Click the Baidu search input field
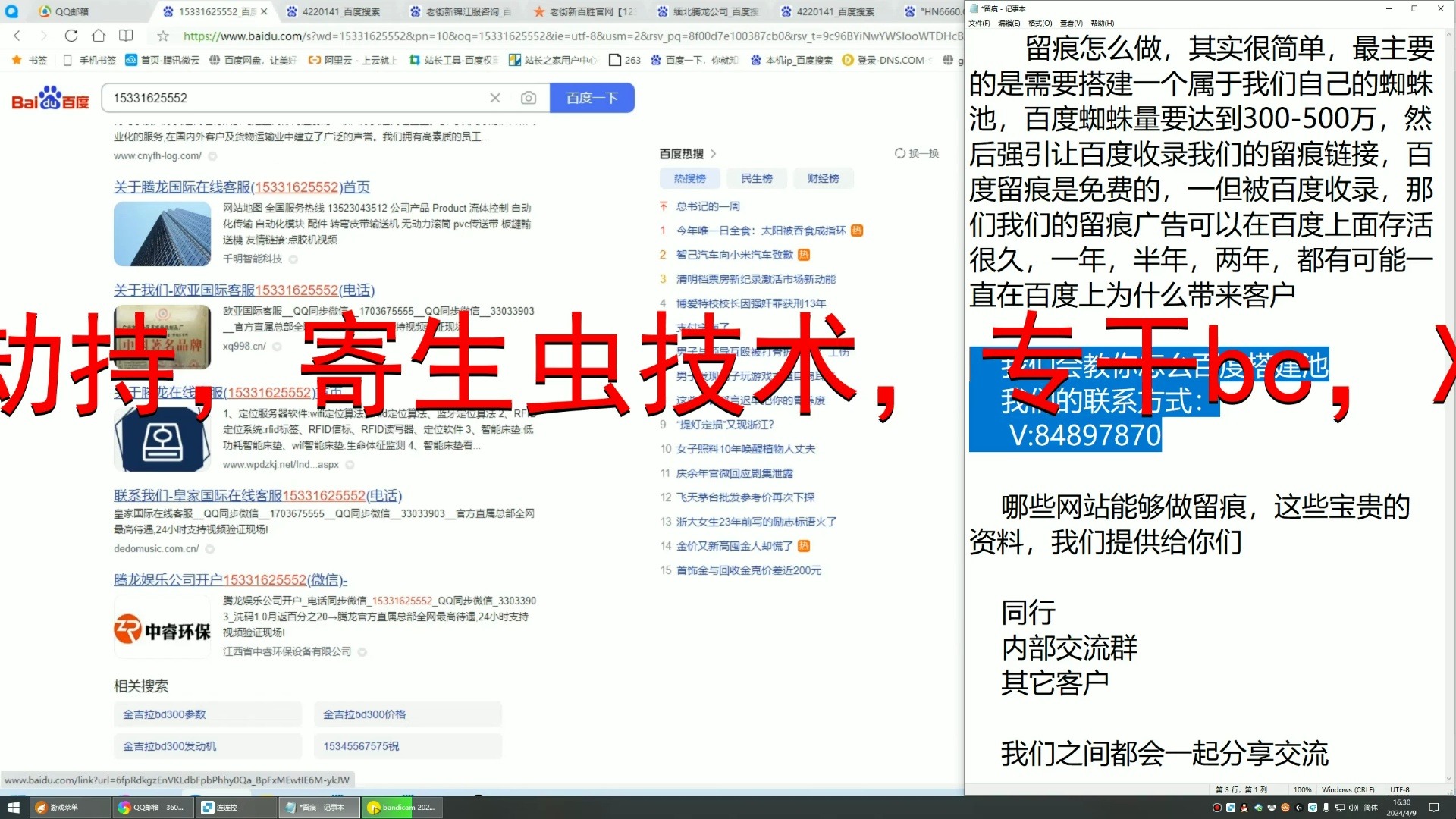 pyautogui.click(x=296, y=98)
